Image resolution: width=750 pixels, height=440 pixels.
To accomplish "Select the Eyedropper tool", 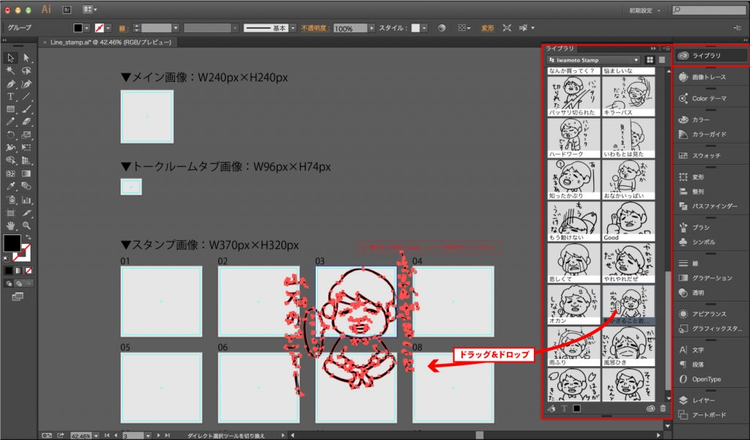I will click(11, 187).
